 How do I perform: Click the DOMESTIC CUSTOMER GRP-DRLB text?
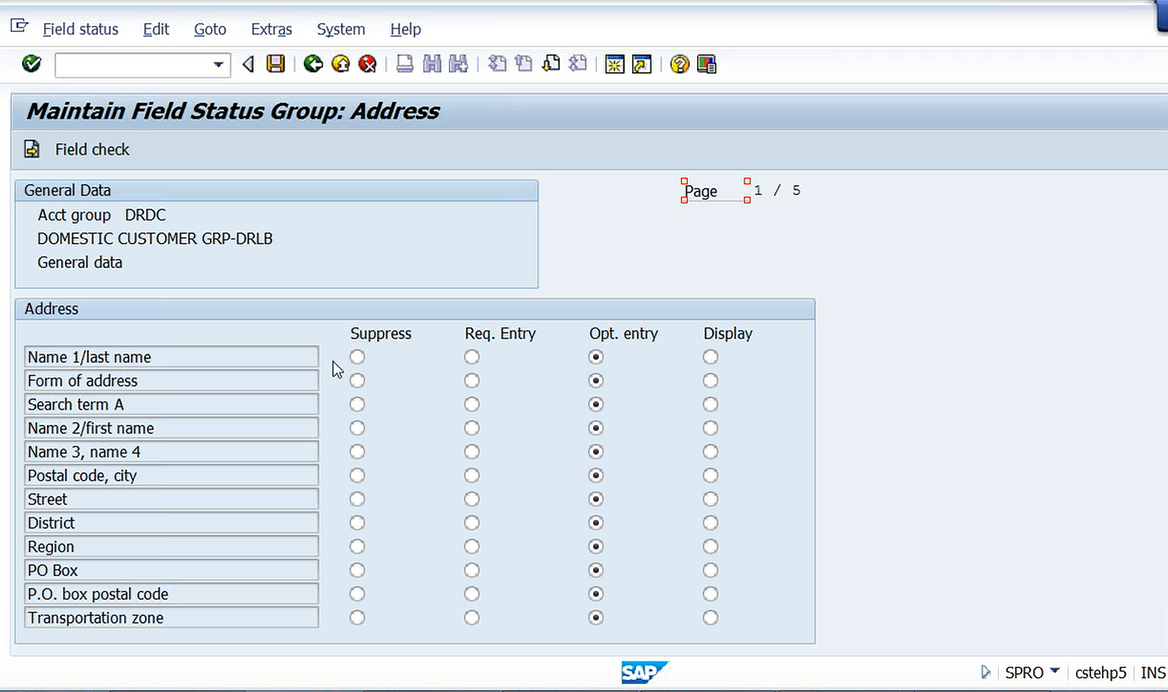[x=155, y=239]
